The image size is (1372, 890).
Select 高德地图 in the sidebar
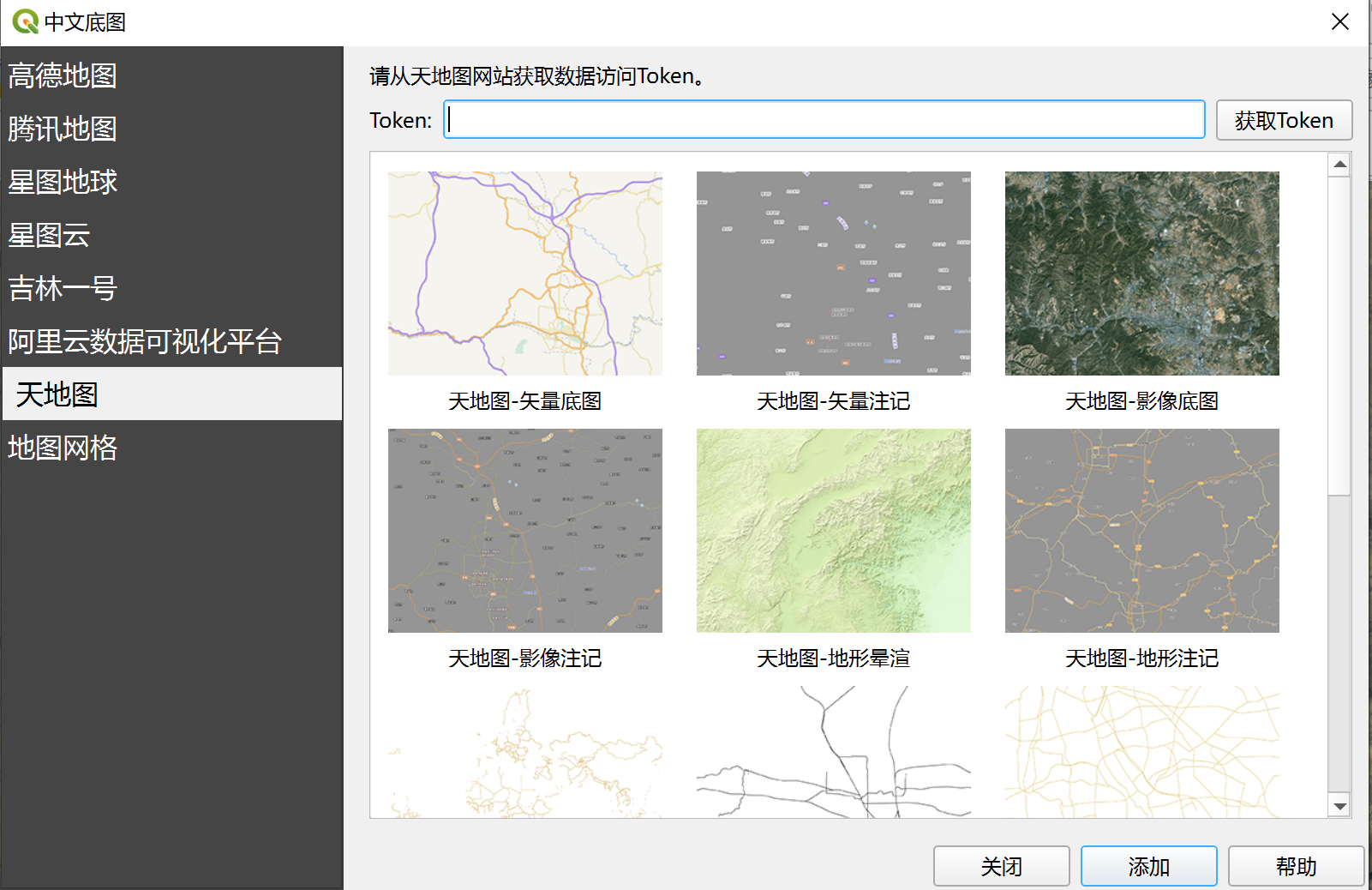(x=171, y=75)
